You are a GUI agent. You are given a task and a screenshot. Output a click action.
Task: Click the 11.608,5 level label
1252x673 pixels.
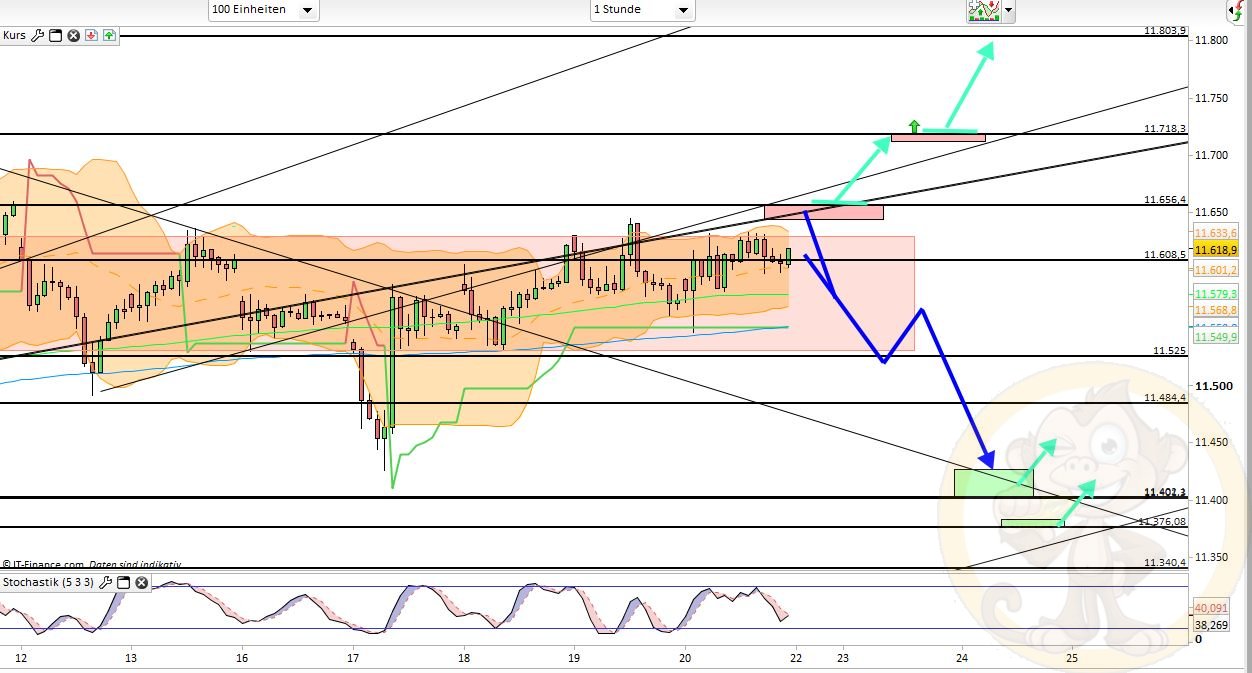tap(1165, 255)
